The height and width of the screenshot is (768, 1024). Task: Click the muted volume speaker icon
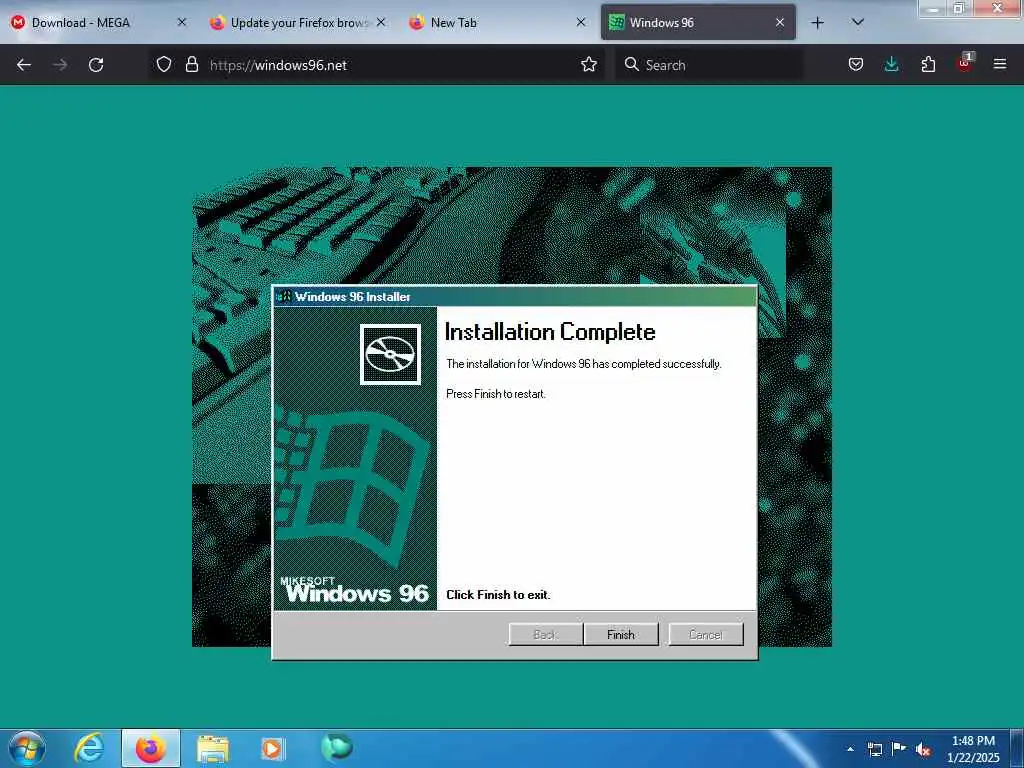point(923,749)
